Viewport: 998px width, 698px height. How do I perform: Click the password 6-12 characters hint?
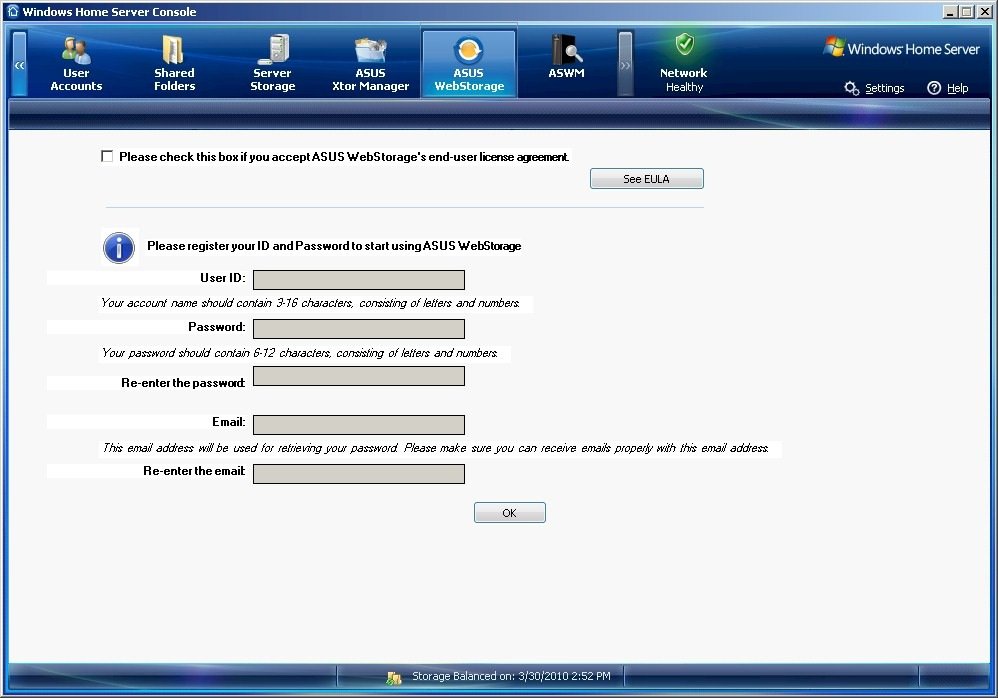(299, 352)
